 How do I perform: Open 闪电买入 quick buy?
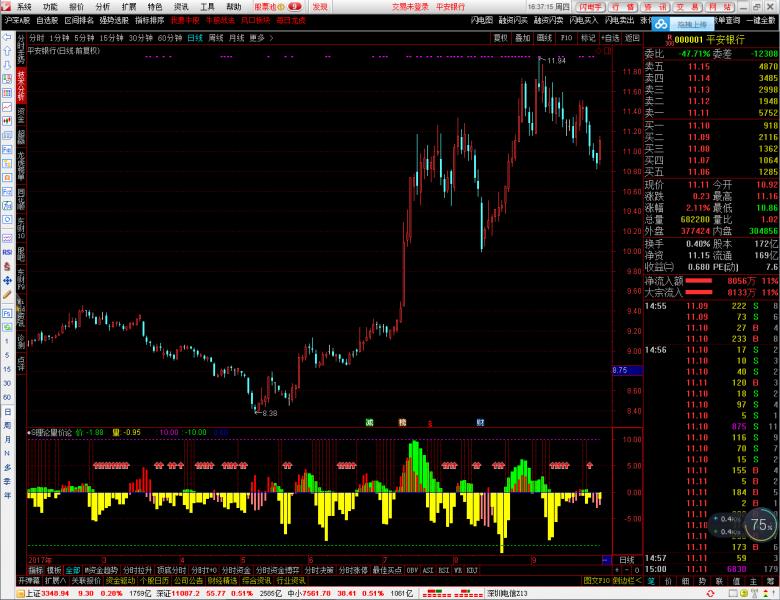tap(584, 20)
